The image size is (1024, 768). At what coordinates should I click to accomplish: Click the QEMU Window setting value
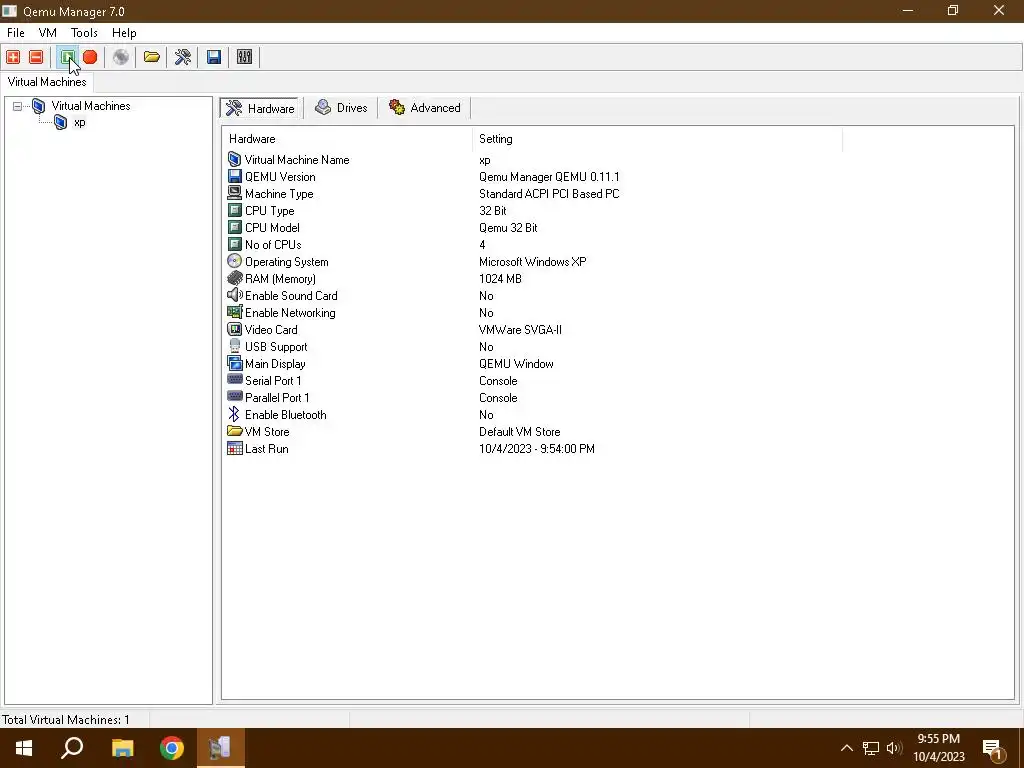click(516, 364)
